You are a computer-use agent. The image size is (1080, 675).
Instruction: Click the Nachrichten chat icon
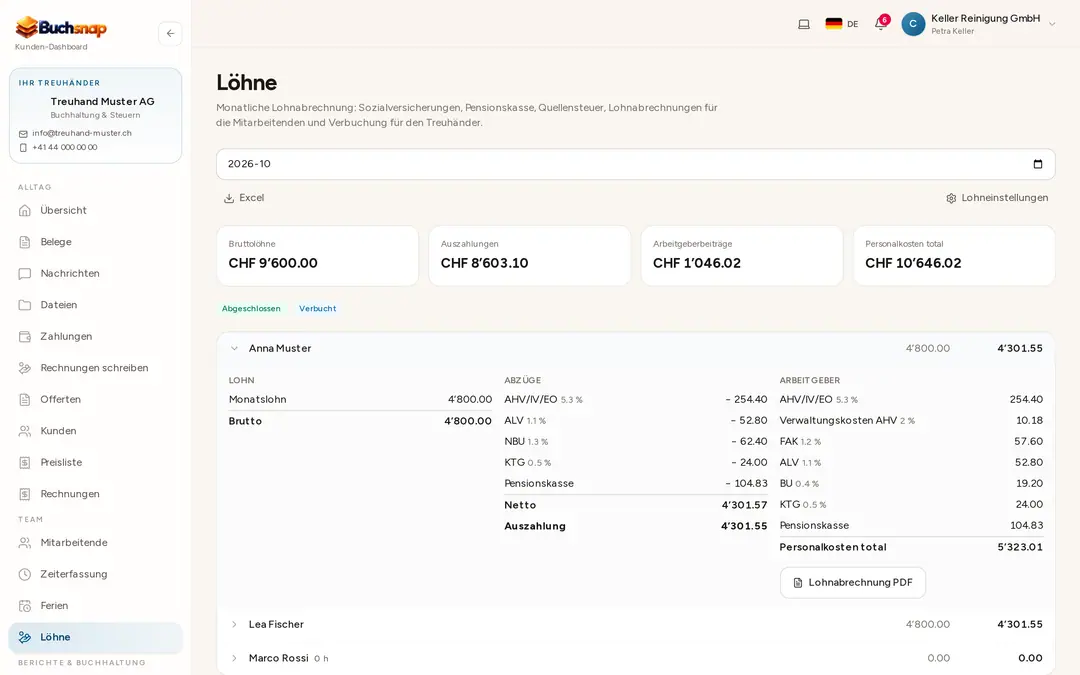25,273
